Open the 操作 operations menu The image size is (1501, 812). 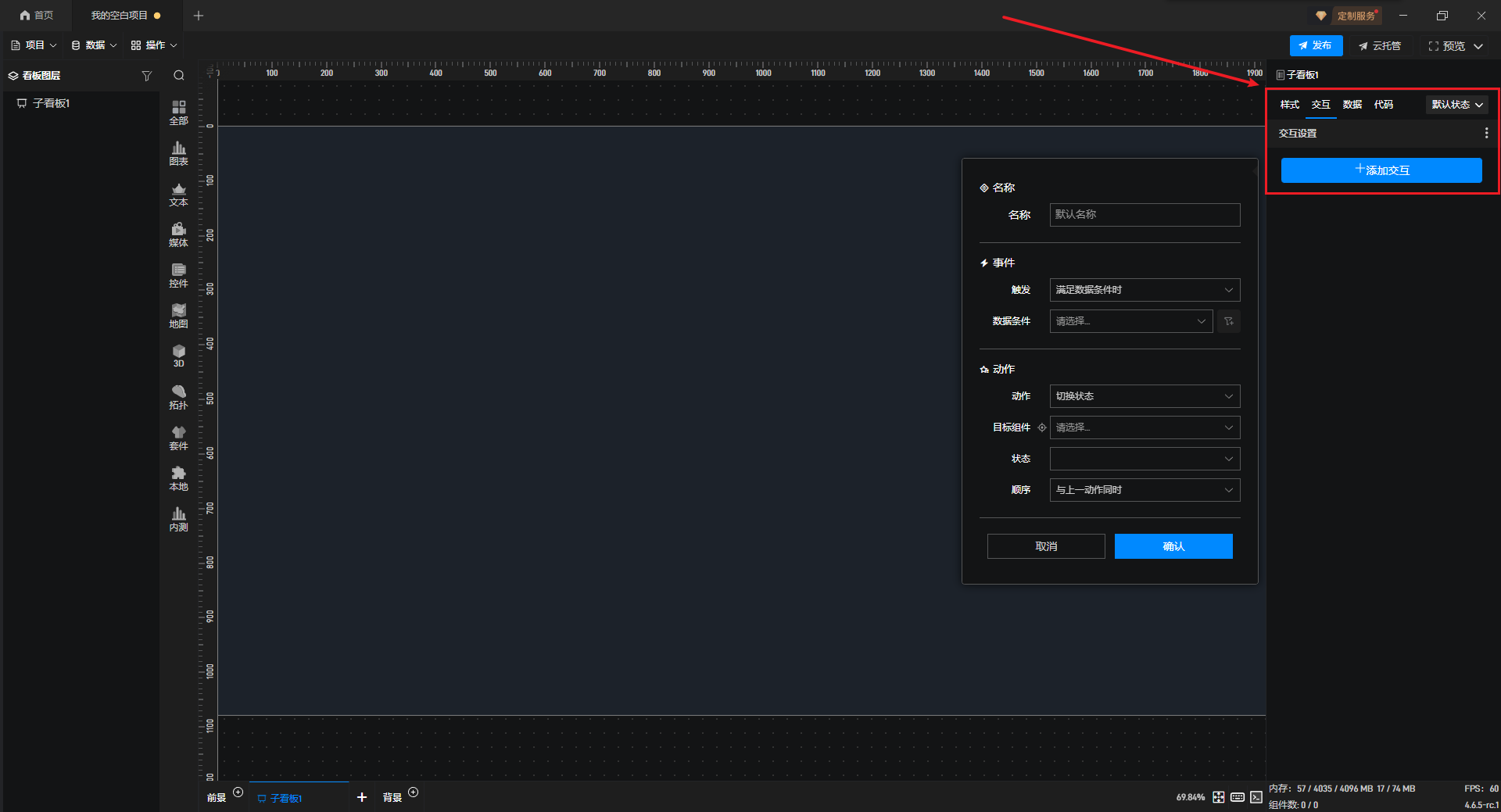tap(154, 45)
